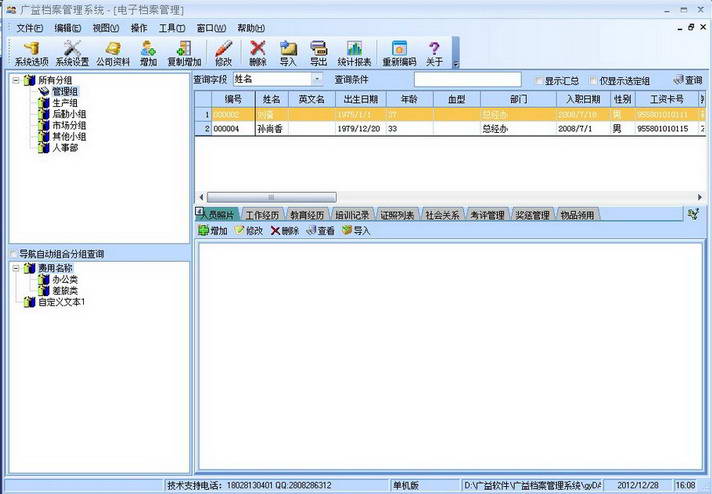Open 工具 menu
This screenshot has width=712, height=494.
[172, 28]
